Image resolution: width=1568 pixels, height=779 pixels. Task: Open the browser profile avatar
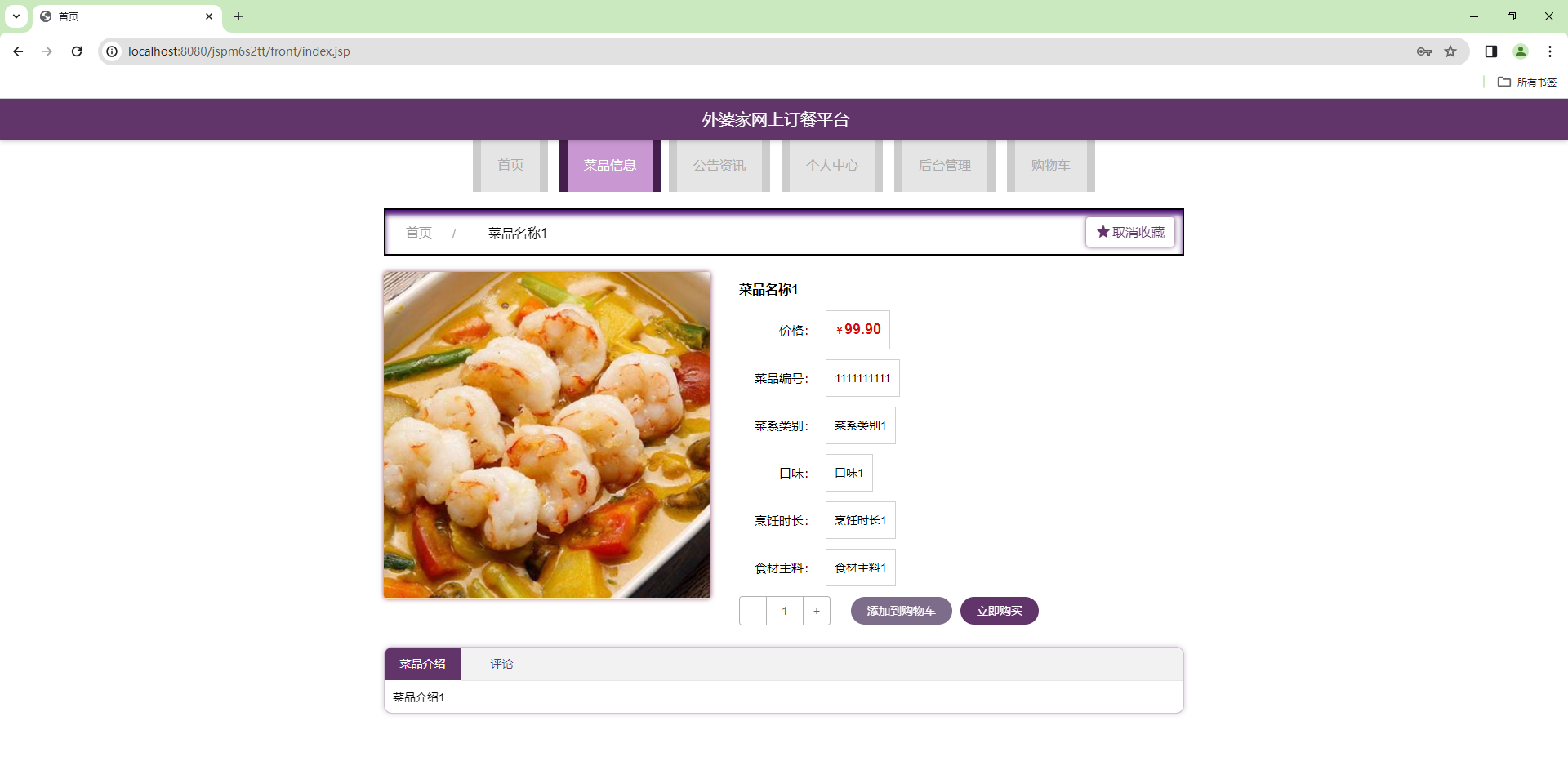1520,51
